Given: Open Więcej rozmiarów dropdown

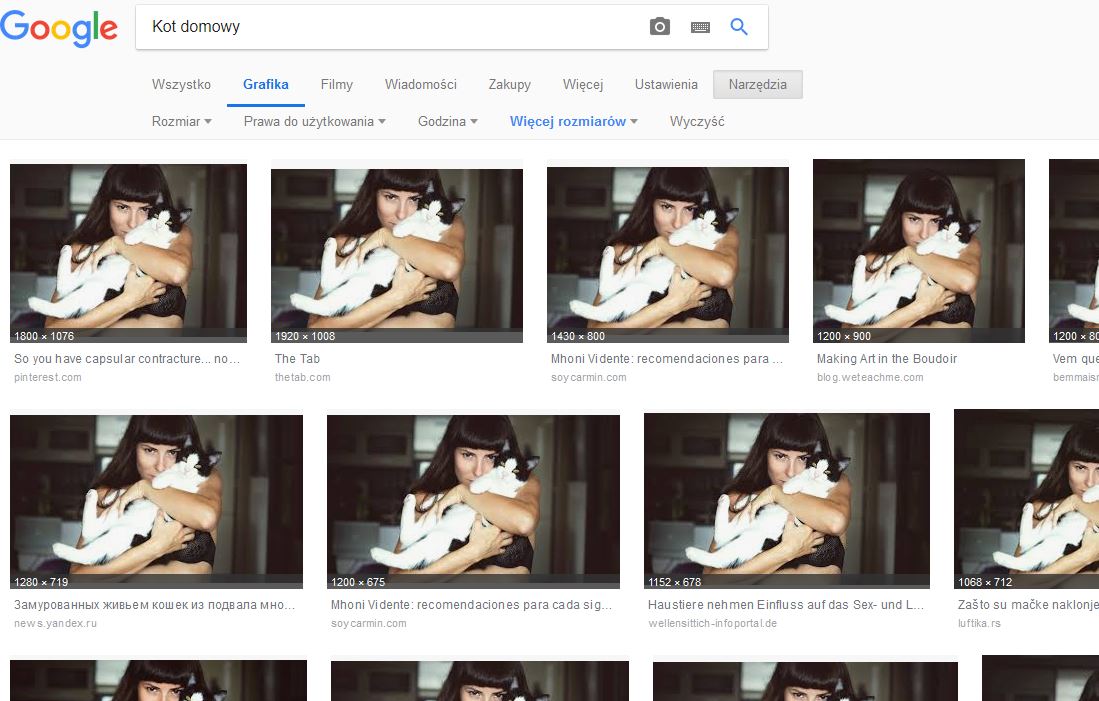Looking at the screenshot, I should (x=573, y=121).
